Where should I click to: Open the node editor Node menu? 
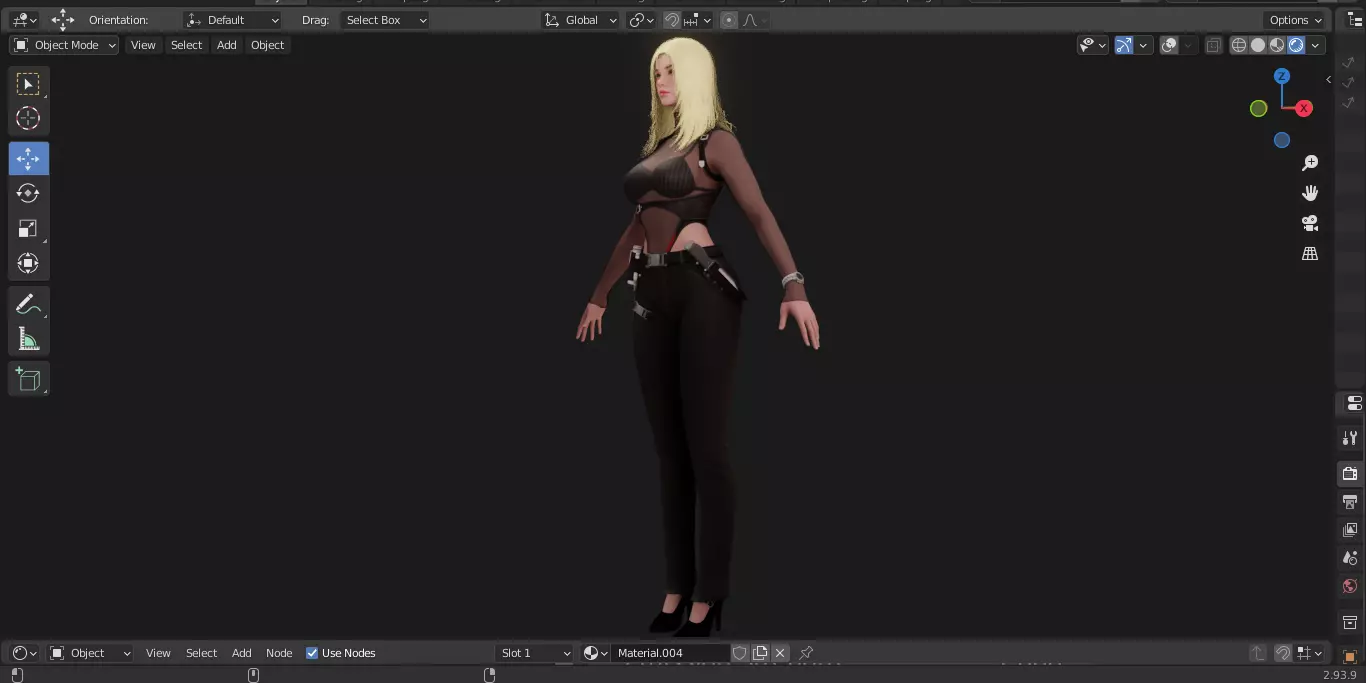(x=279, y=653)
